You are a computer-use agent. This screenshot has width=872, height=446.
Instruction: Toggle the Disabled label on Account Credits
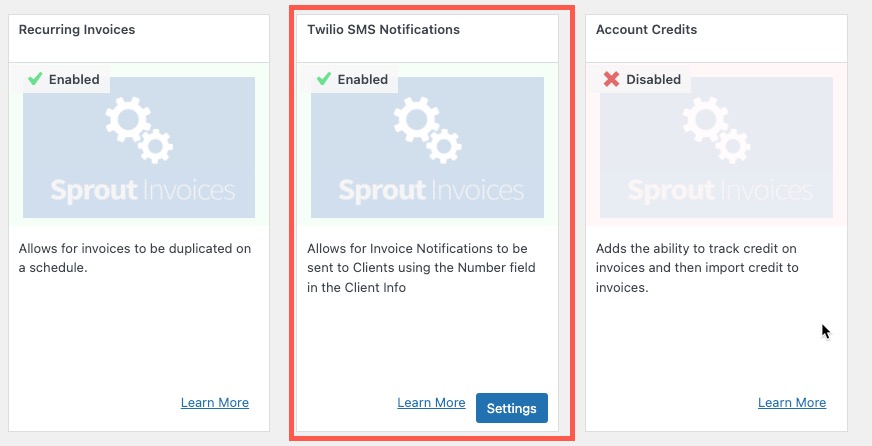point(653,80)
